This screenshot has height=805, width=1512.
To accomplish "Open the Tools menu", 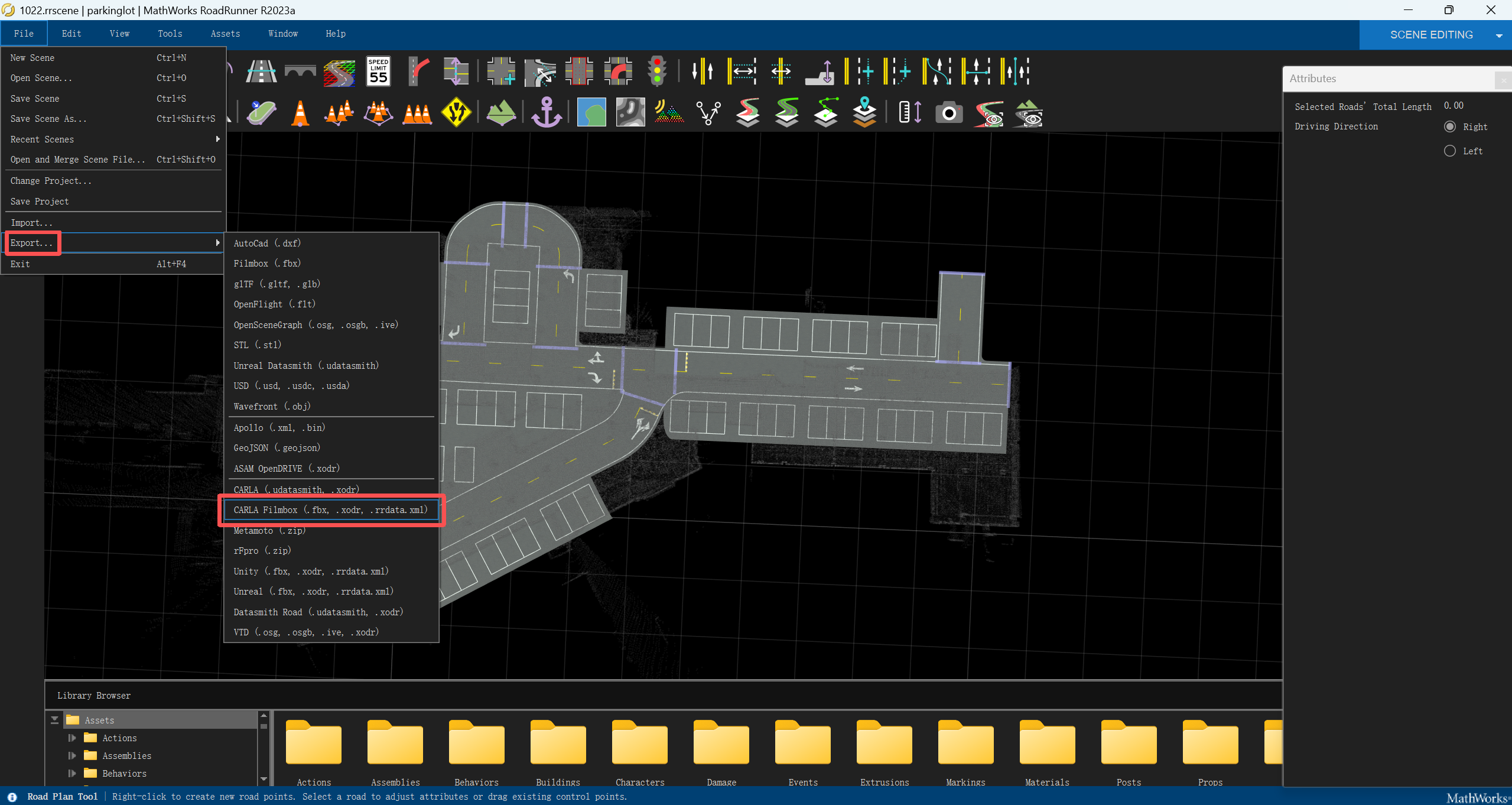I will coord(170,34).
